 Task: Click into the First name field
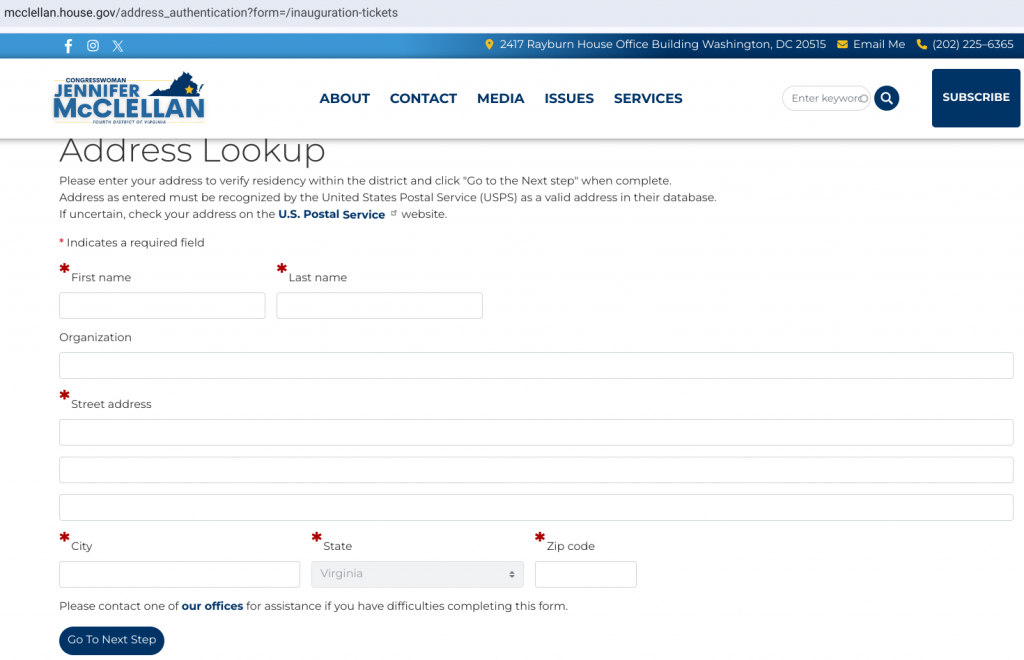click(162, 306)
